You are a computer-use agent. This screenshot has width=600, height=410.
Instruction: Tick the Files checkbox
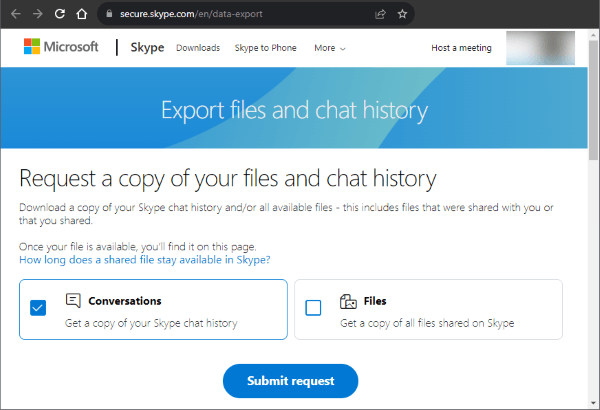coord(313,308)
